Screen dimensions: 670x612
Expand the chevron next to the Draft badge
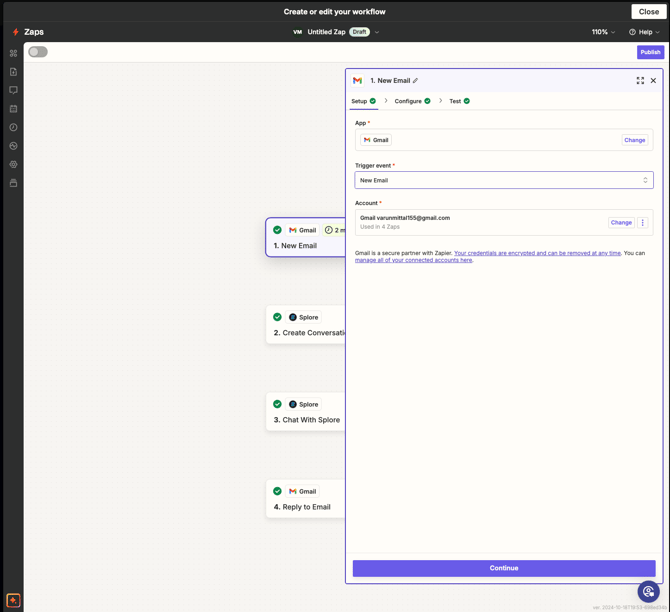[376, 32]
